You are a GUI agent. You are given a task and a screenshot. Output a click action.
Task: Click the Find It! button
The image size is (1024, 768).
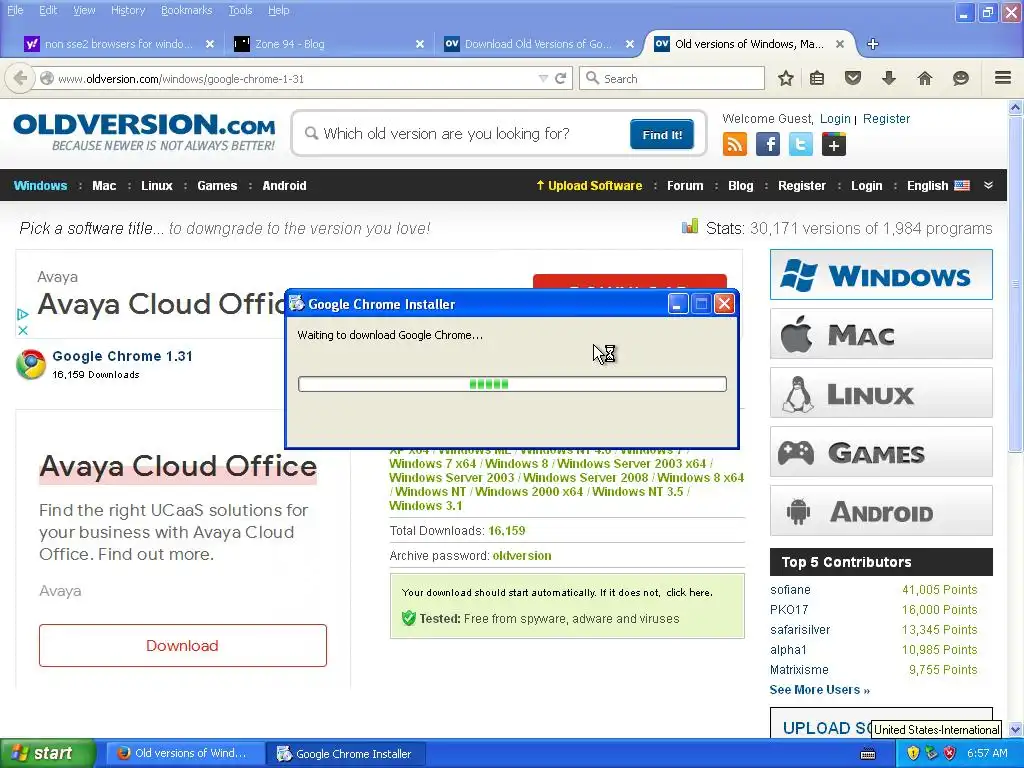pos(662,135)
